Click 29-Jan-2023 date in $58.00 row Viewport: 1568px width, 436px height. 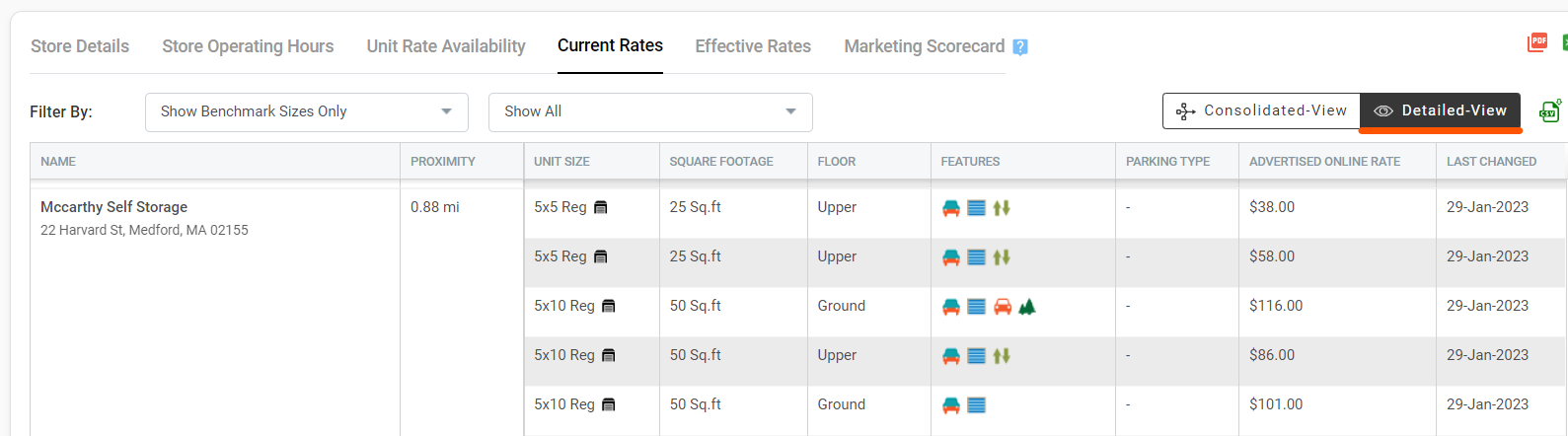(x=1487, y=256)
